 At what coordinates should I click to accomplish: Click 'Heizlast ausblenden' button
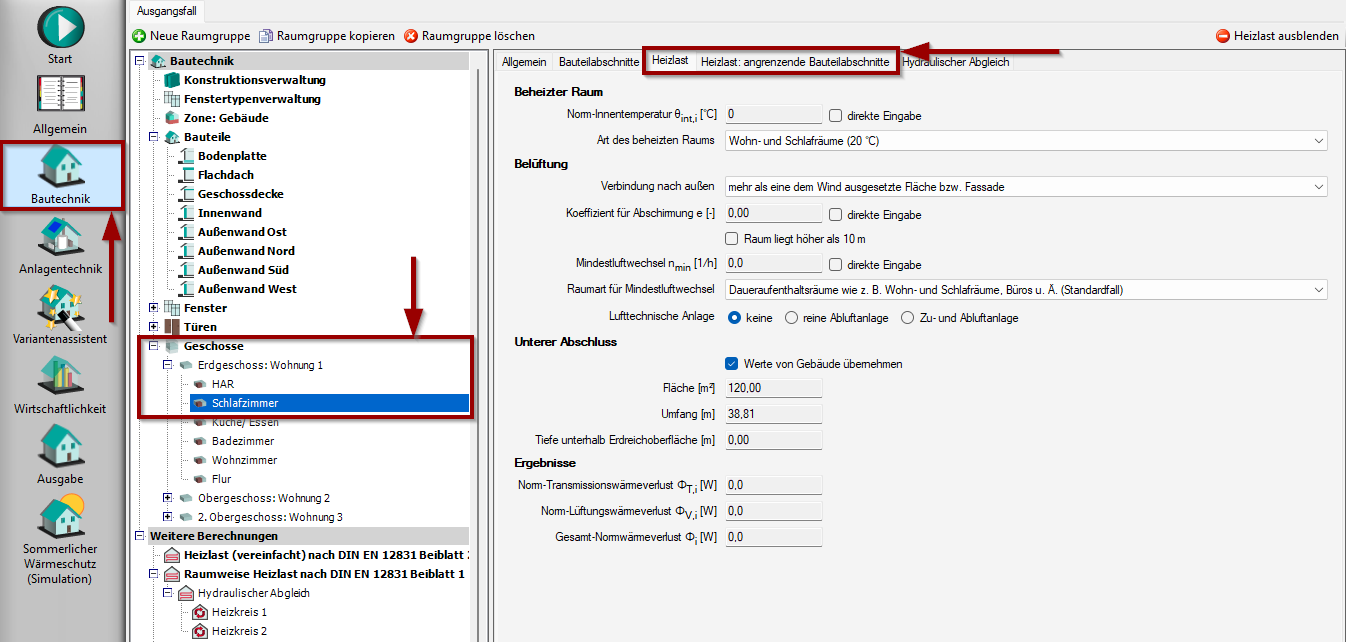tap(1277, 36)
